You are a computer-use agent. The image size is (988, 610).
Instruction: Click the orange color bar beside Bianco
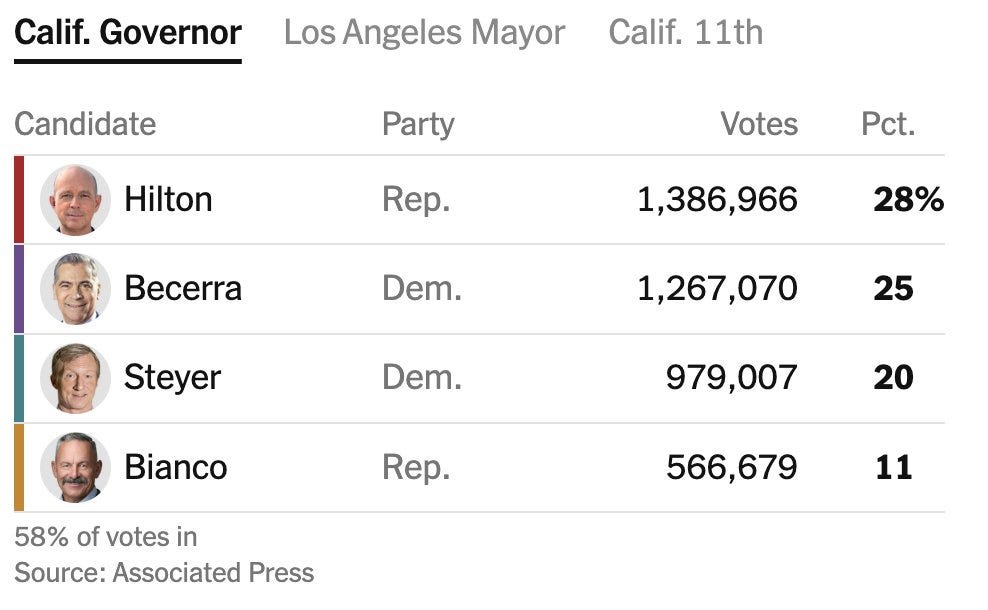(x=19, y=468)
